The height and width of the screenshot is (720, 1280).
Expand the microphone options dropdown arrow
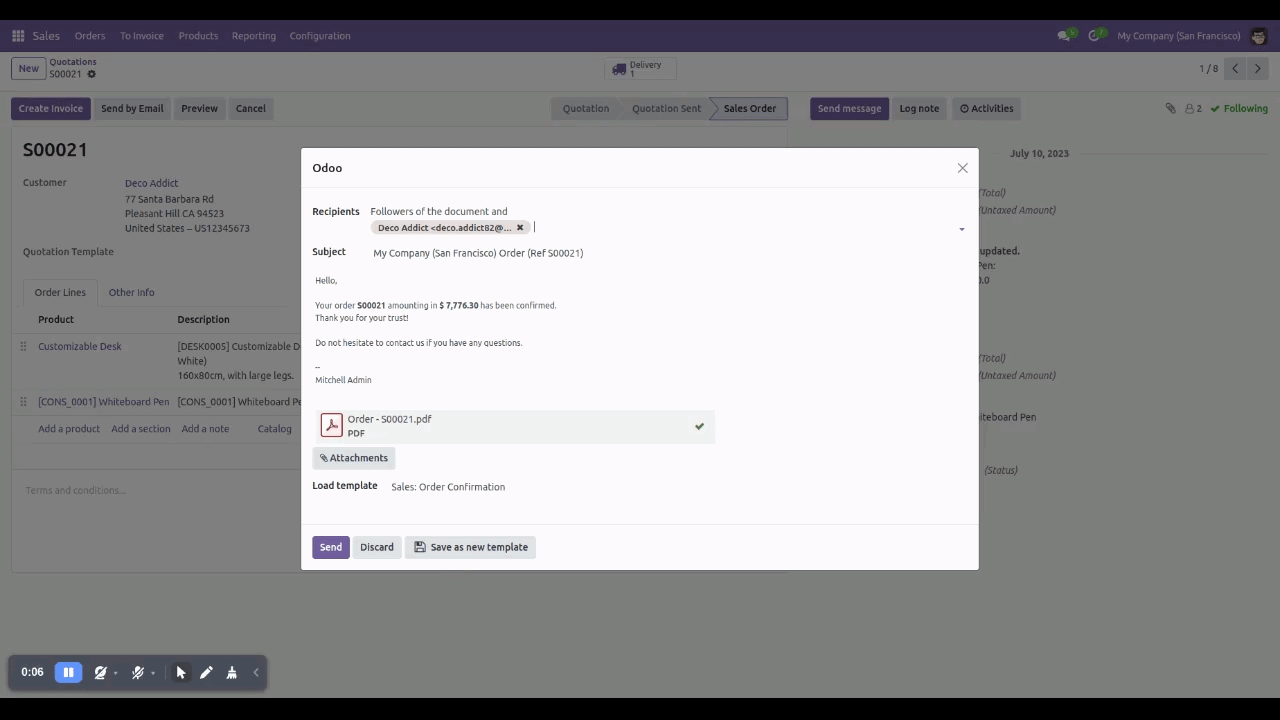click(153, 674)
